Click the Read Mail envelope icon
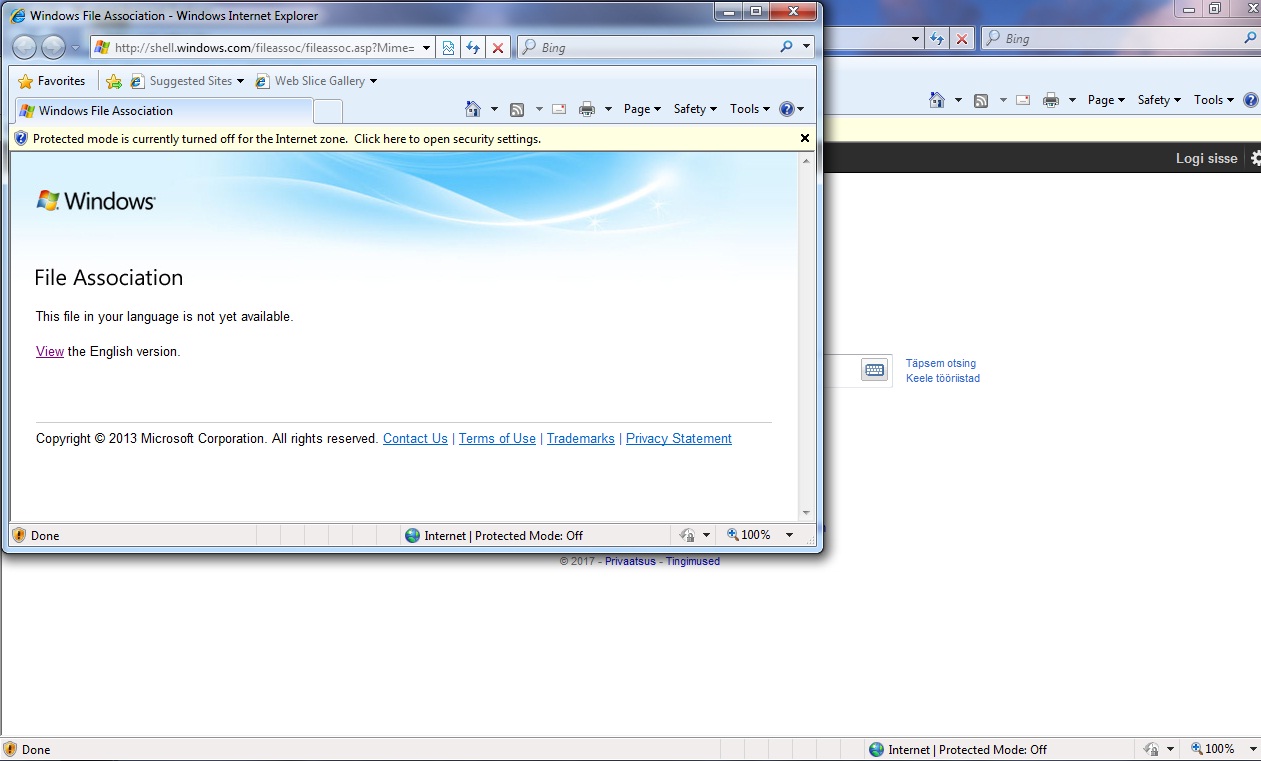1261x761 pixels. [559, 109]
